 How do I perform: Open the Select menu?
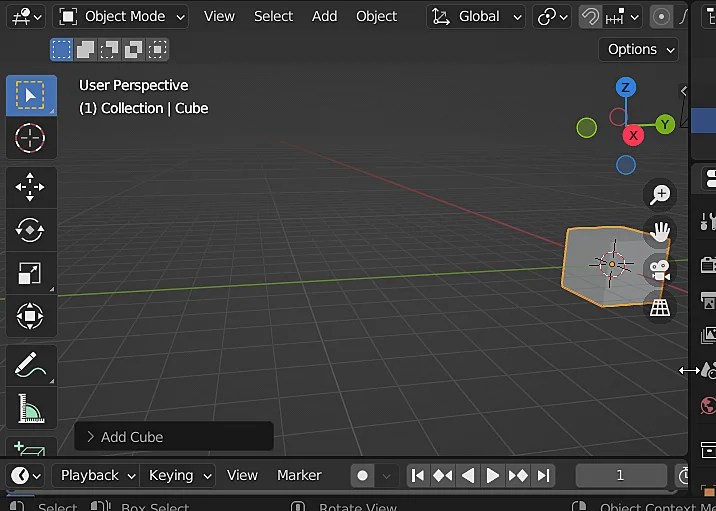(274, 16)
